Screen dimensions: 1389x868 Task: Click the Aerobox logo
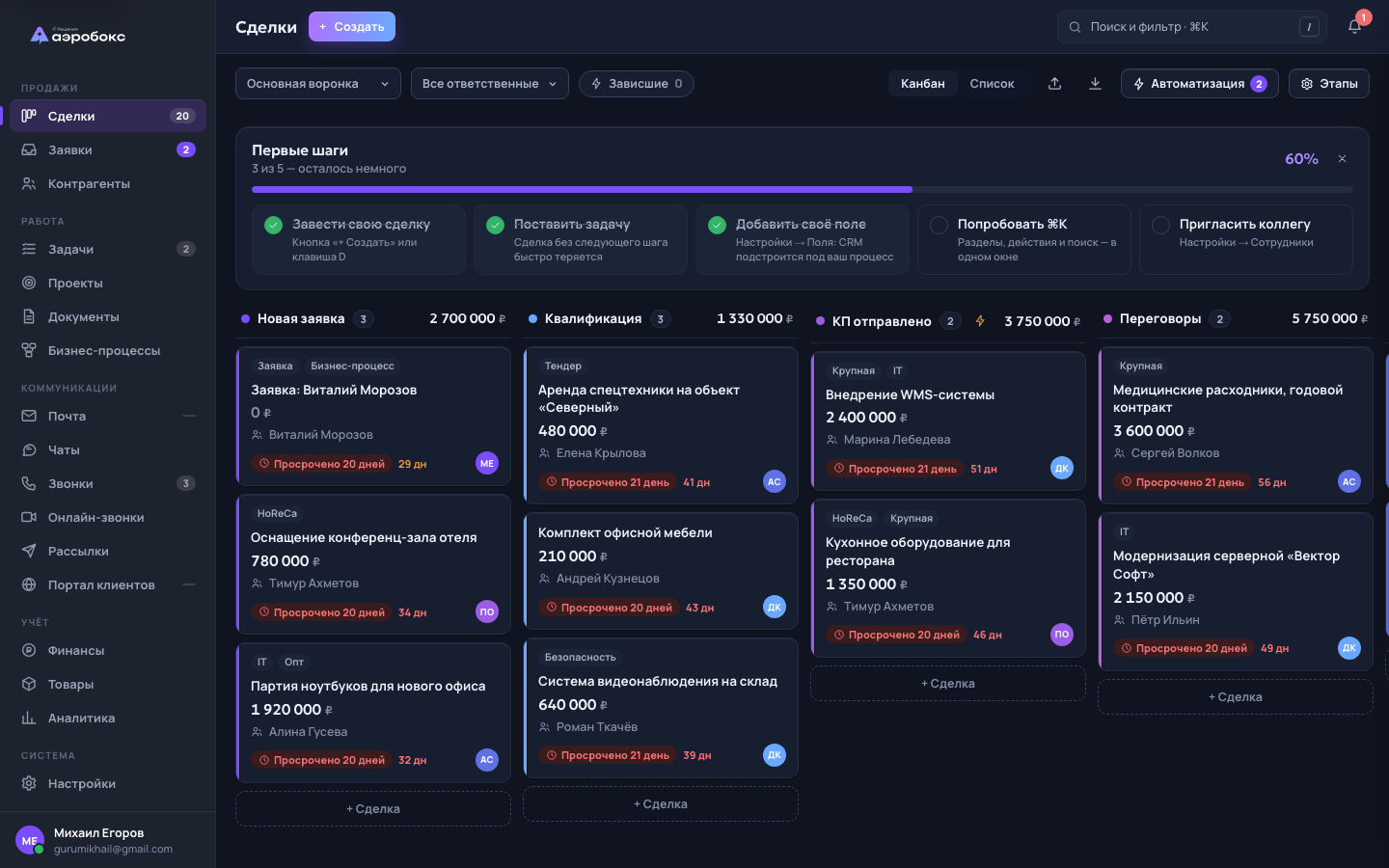(78, 36)
